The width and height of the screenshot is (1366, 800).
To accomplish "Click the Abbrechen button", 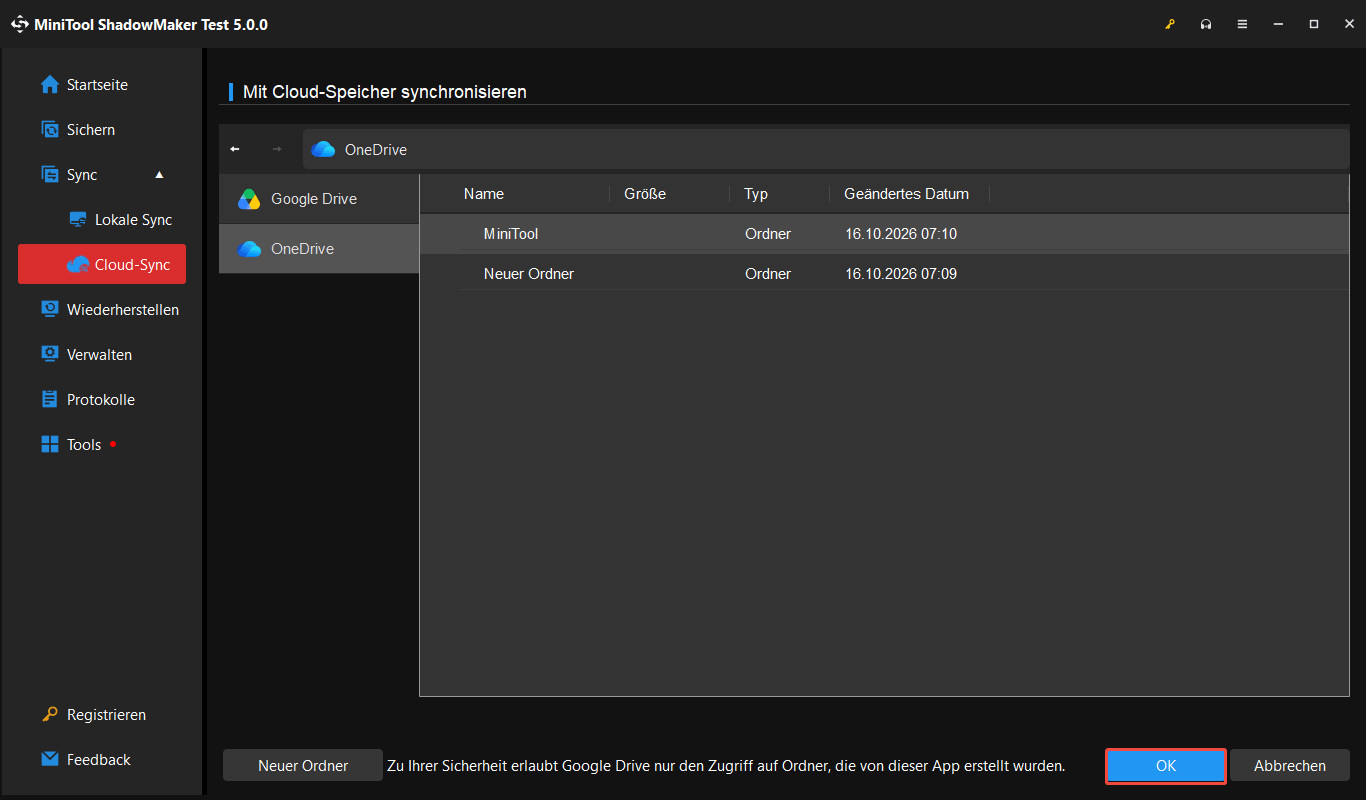I will 1290,766.
